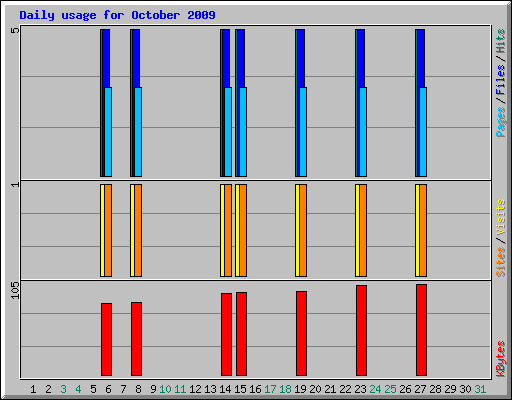Click the Hits legend label

(x=501, y=41)
